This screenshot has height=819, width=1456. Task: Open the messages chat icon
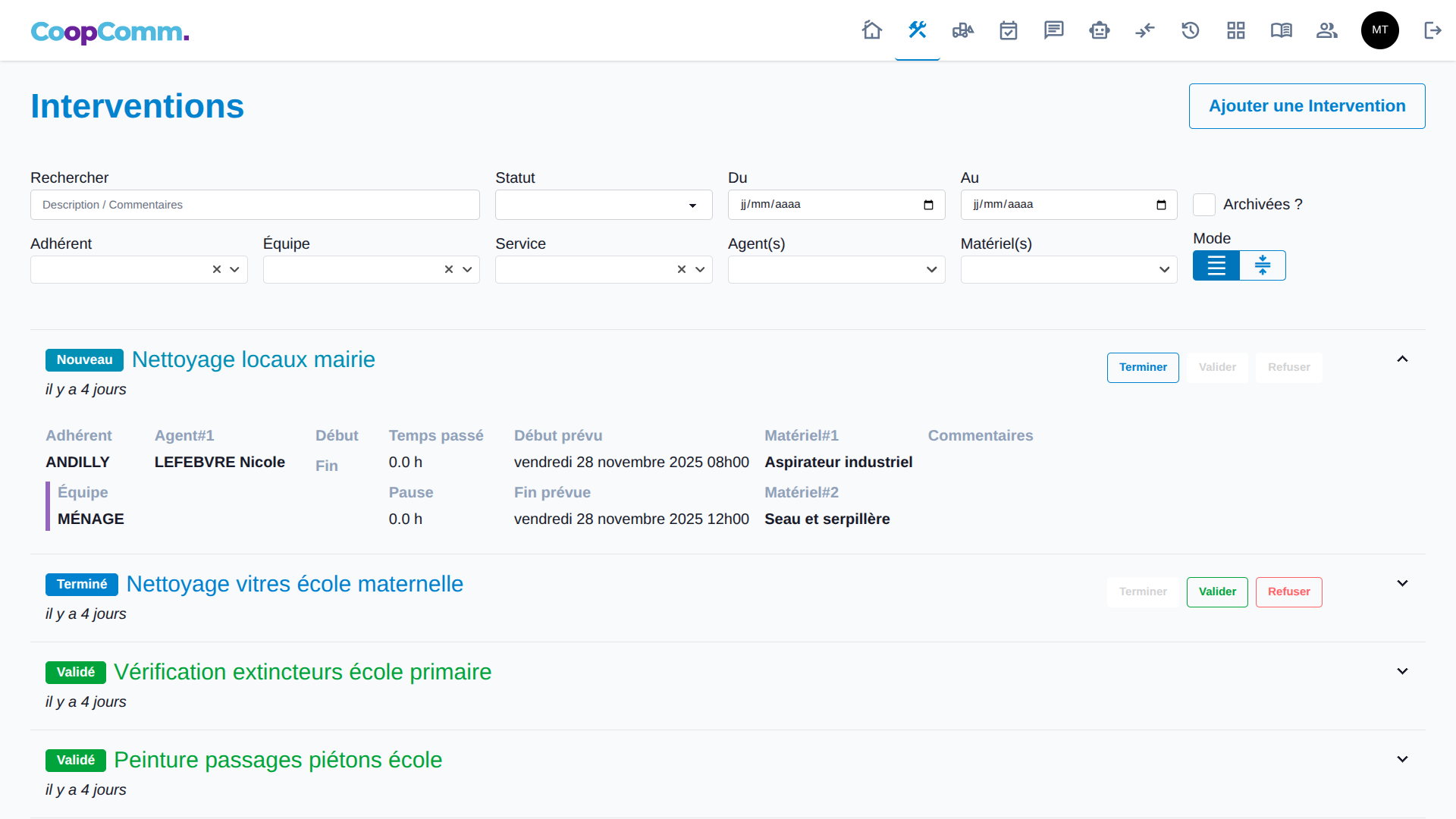(x=1054, y=30)
